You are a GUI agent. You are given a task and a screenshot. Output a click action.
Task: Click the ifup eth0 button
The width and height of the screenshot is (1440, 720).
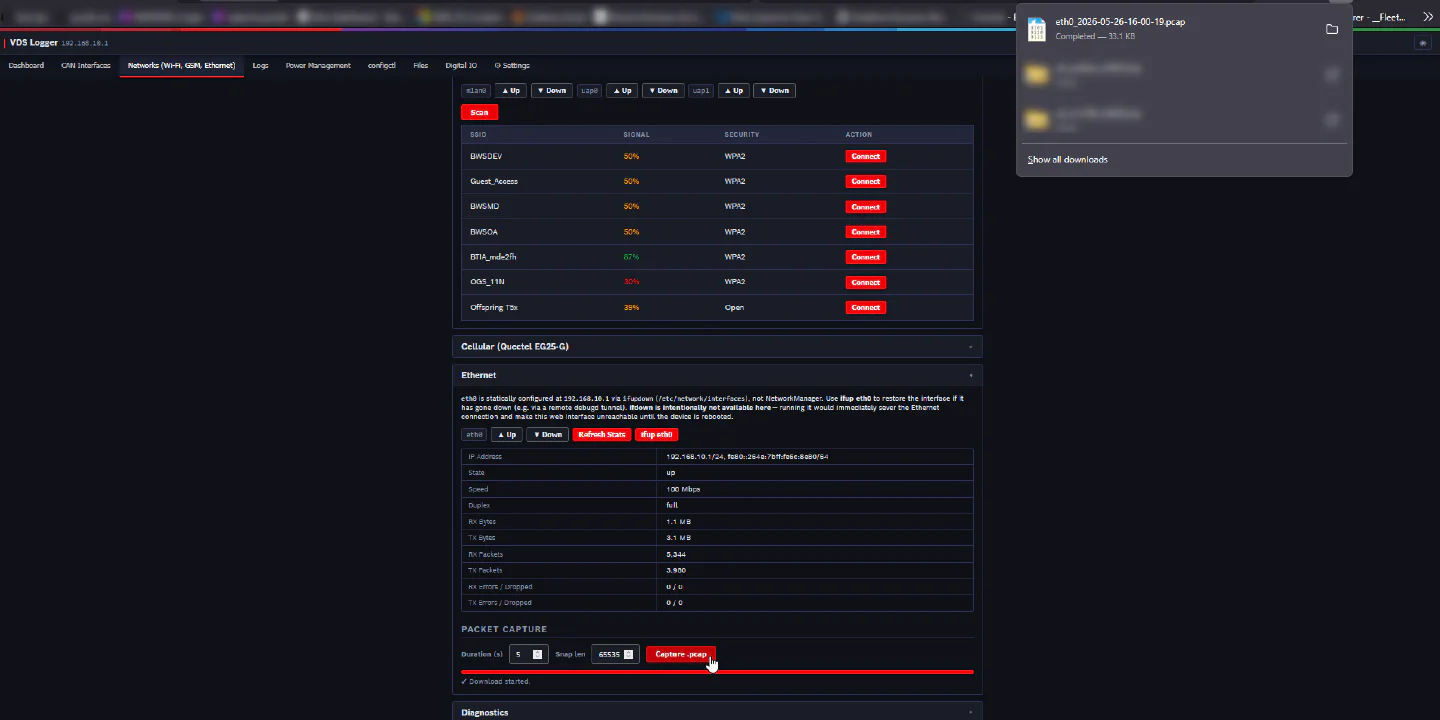coord(656,435)
